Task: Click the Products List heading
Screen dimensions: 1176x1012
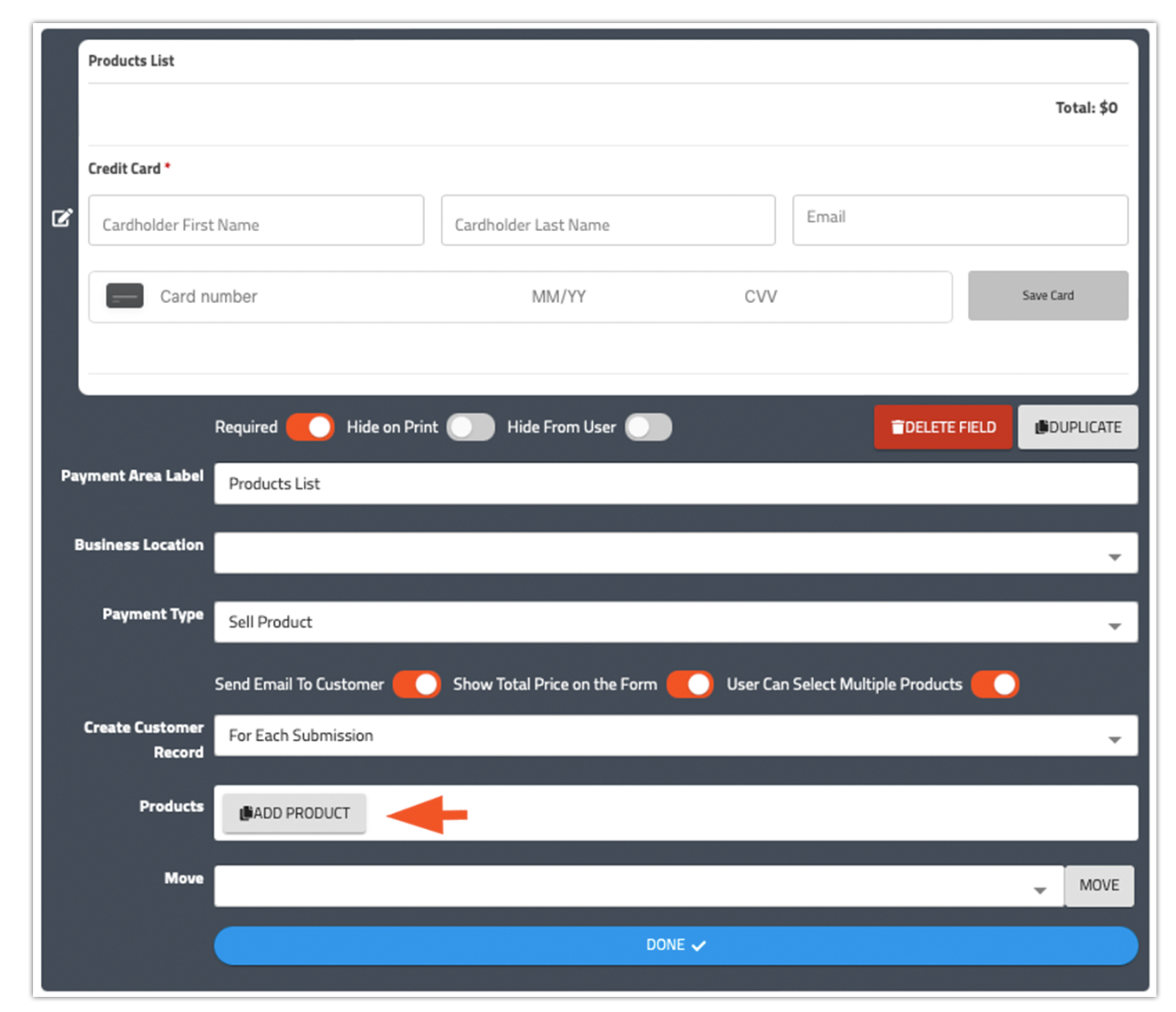Action: point(131,60)
